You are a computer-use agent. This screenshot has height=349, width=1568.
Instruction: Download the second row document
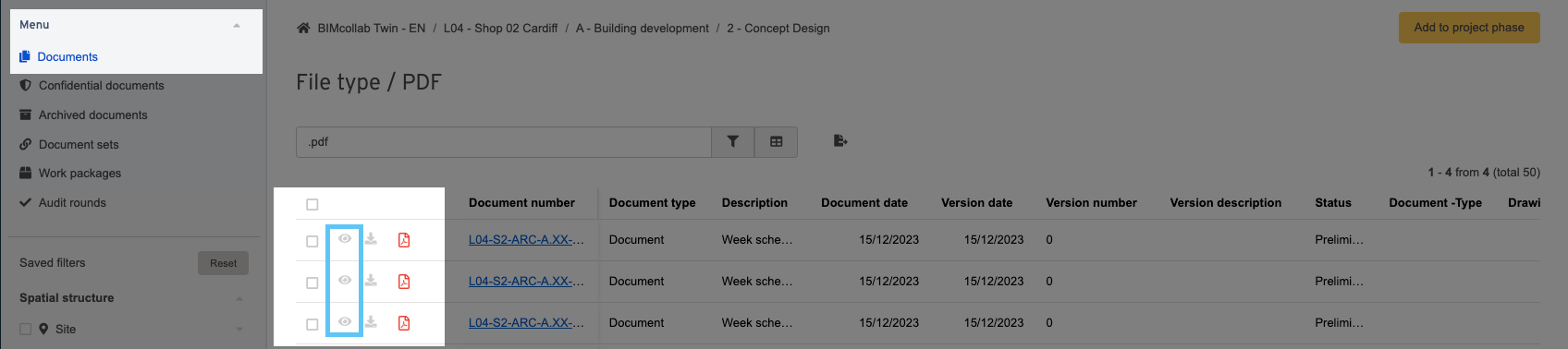371,281
